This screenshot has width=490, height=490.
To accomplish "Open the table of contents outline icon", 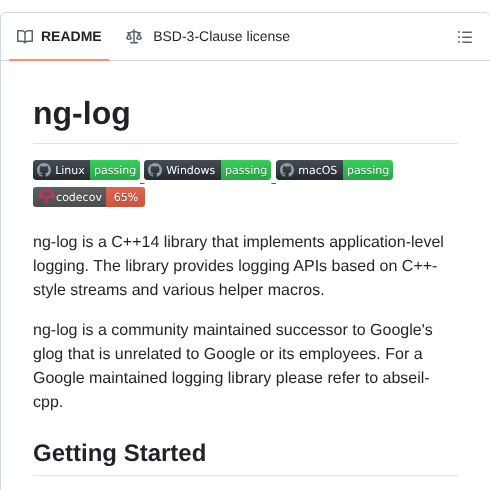I will [x=465, y=37].
